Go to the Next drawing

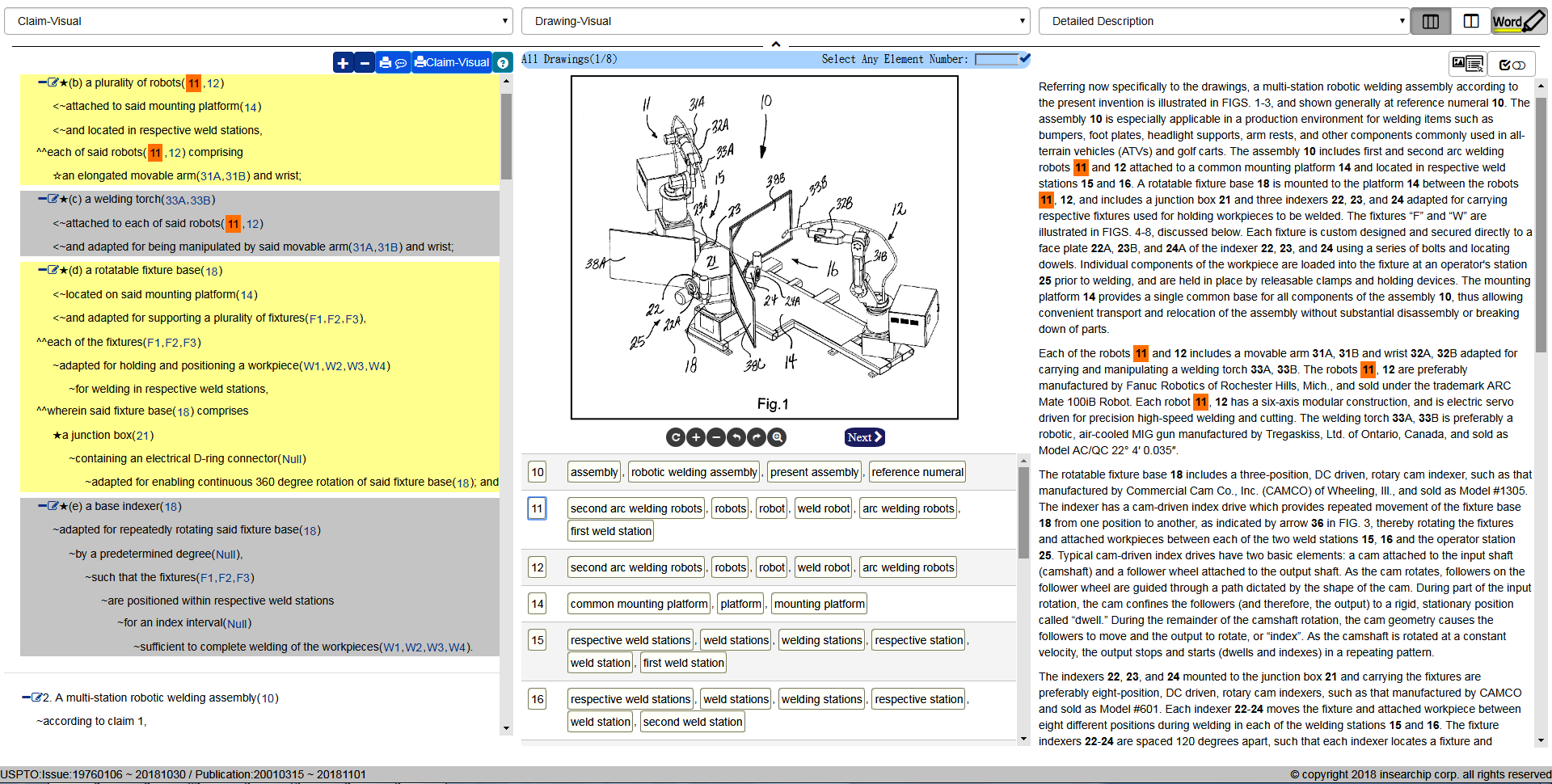click(x=864, y=437)
